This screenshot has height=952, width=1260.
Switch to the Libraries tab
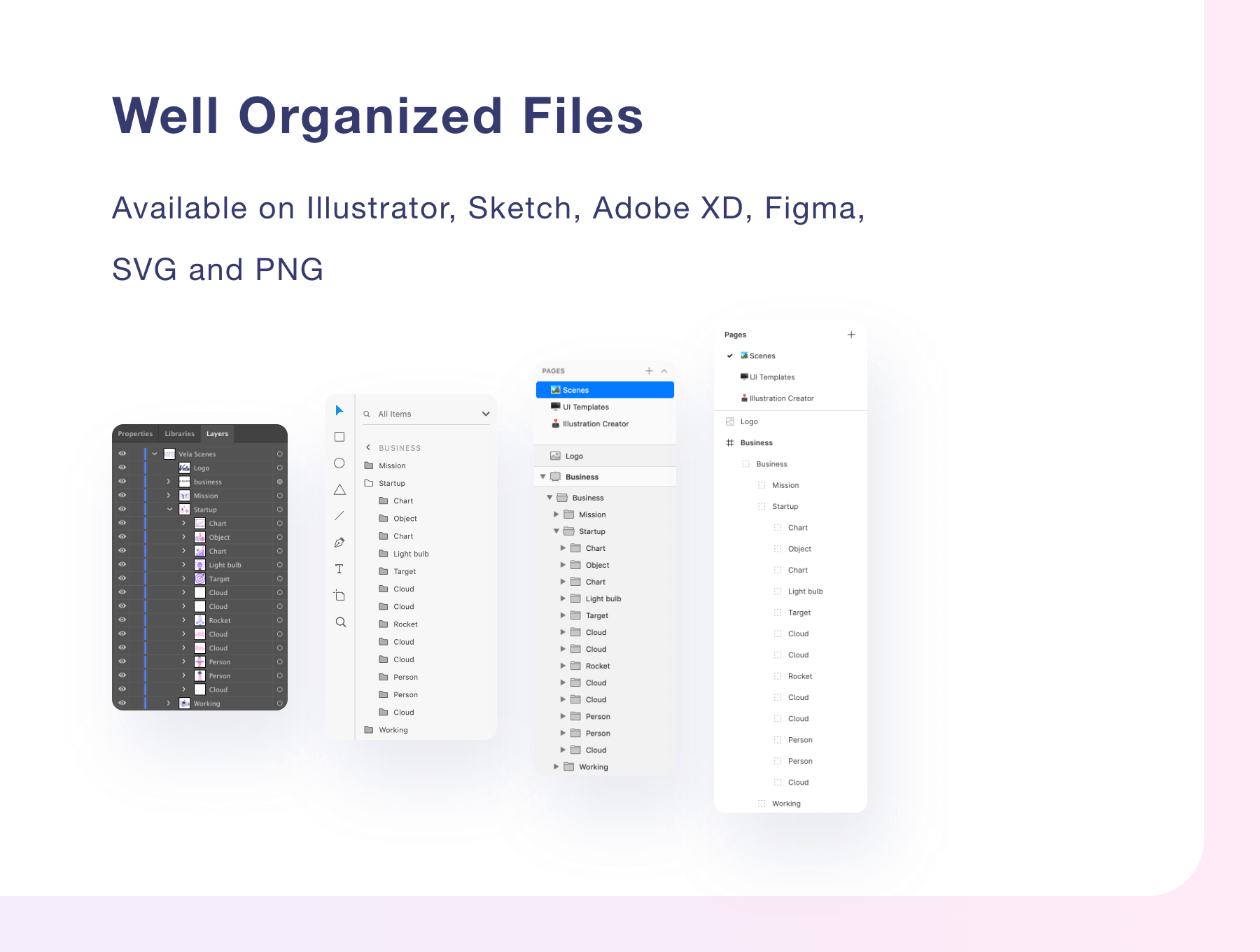click(179, 434)
